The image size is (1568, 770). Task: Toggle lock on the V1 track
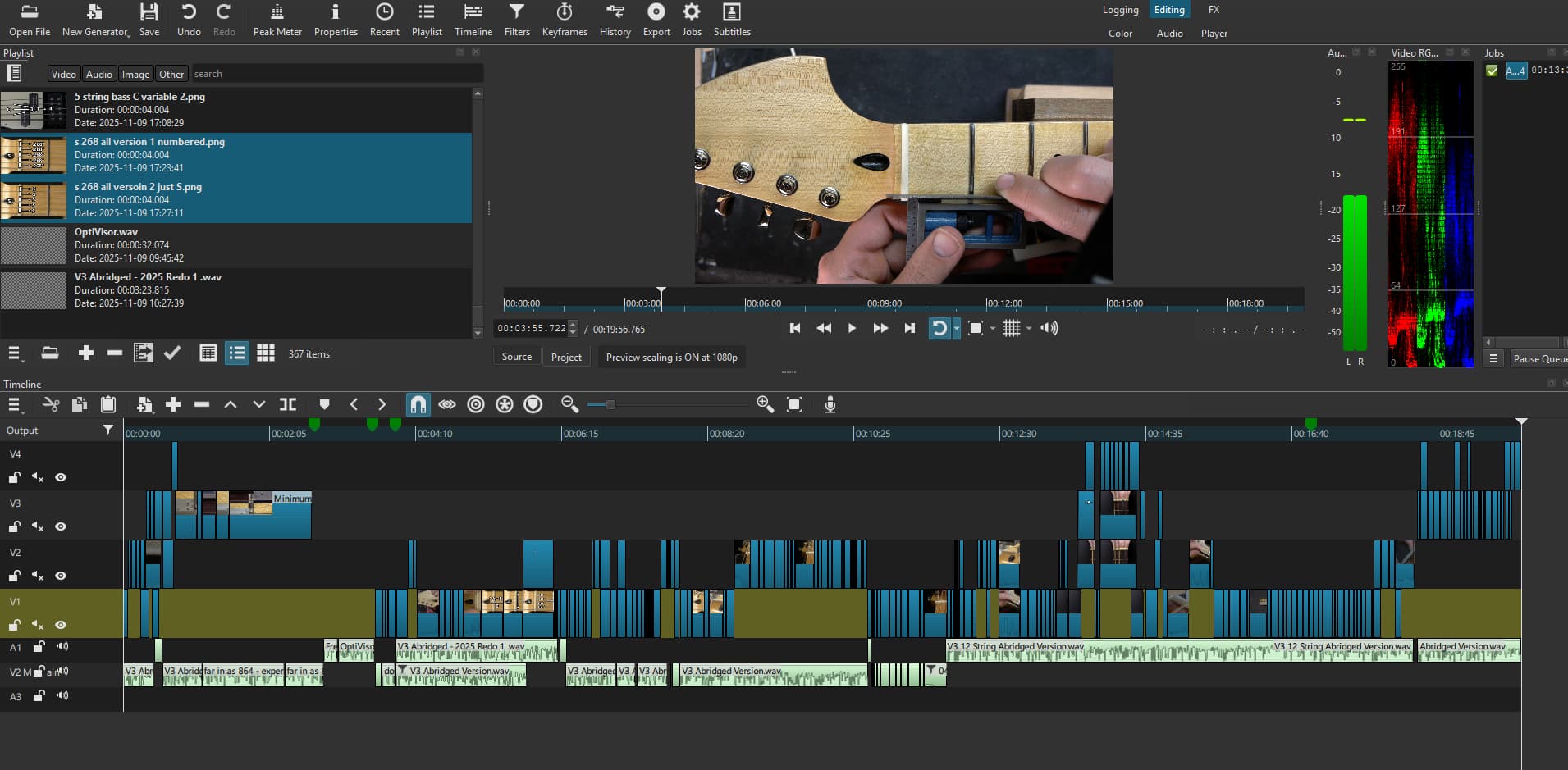pos(15,625)
